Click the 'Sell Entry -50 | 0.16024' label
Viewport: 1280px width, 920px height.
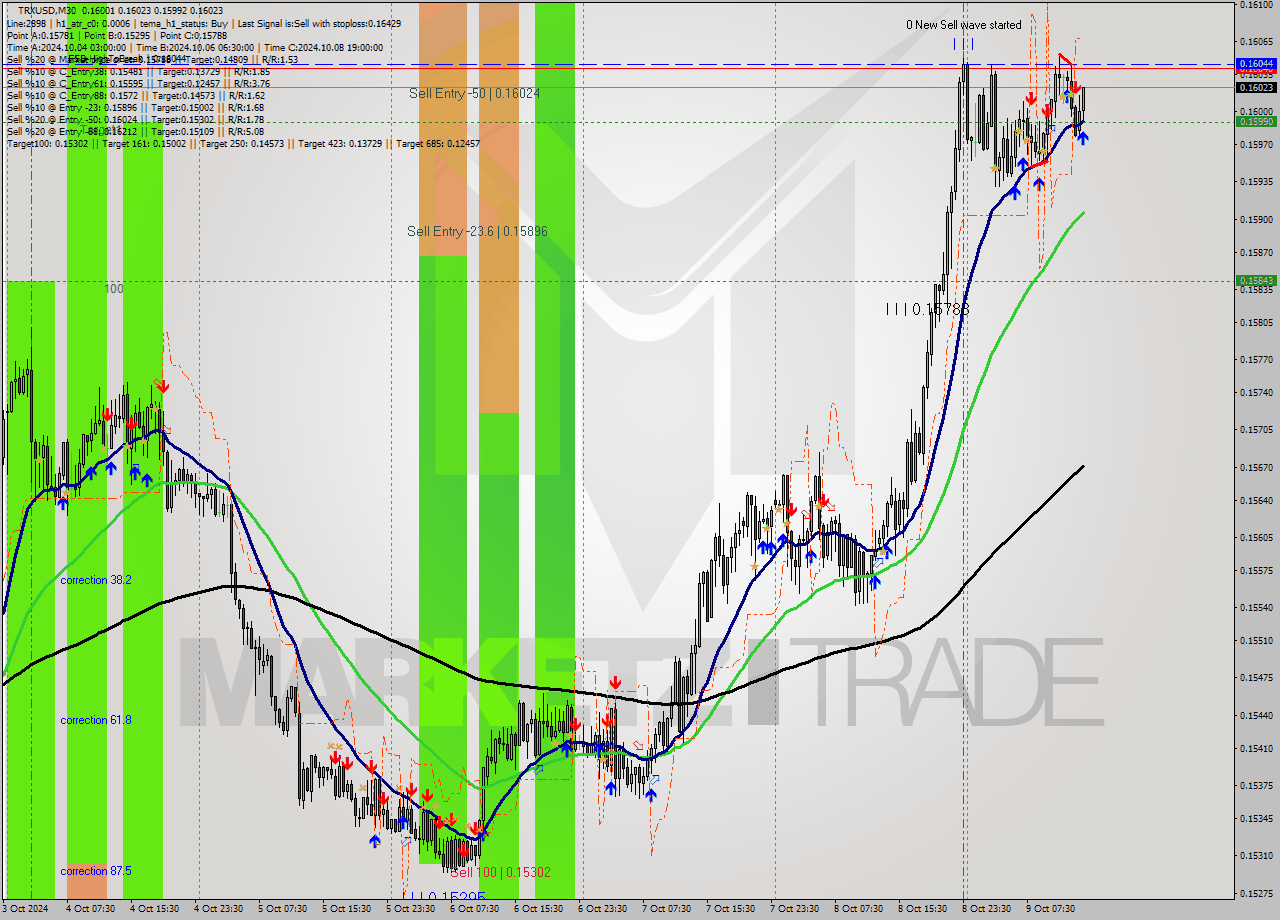[474, 93]
